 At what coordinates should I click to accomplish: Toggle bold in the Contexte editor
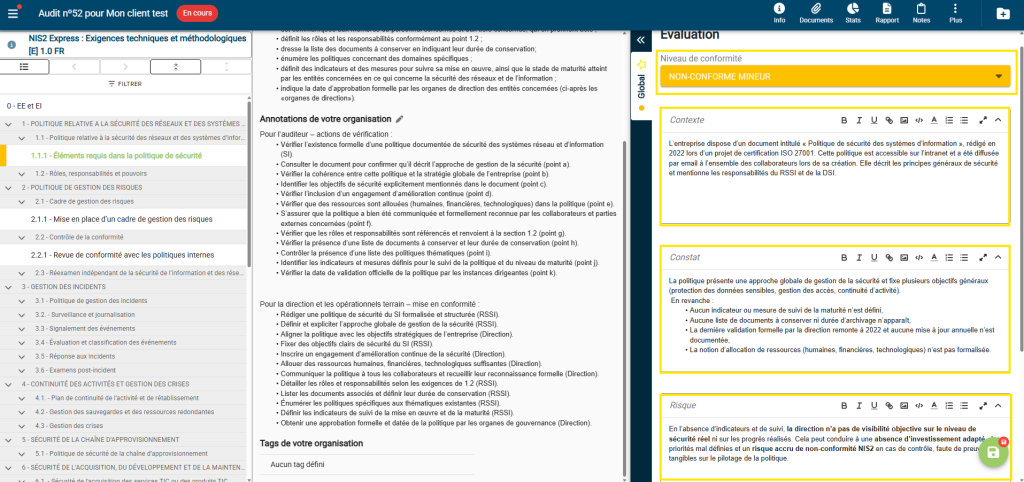pos(845,120)
